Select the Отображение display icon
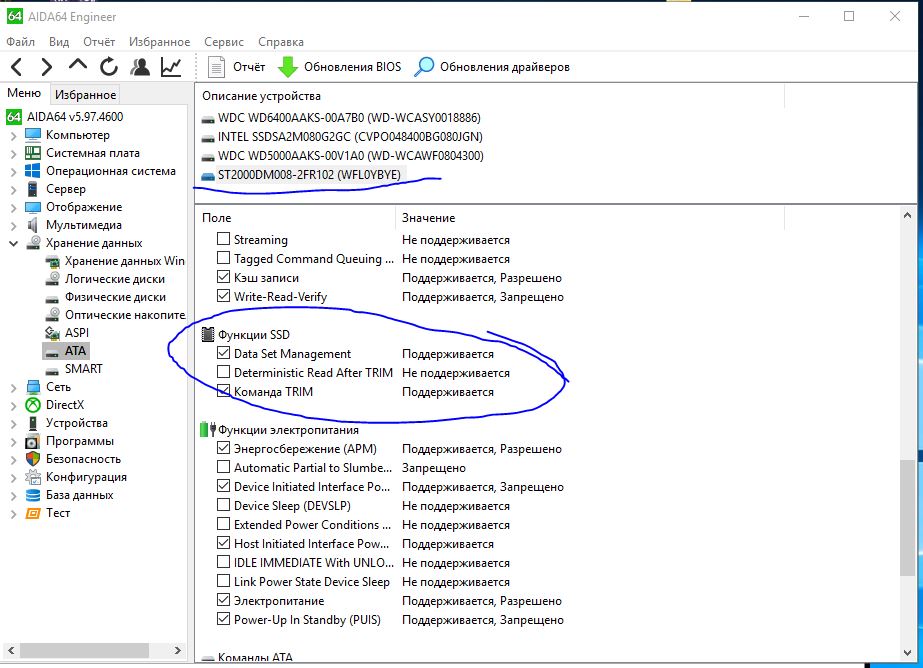923x668 pixels. 33,207
